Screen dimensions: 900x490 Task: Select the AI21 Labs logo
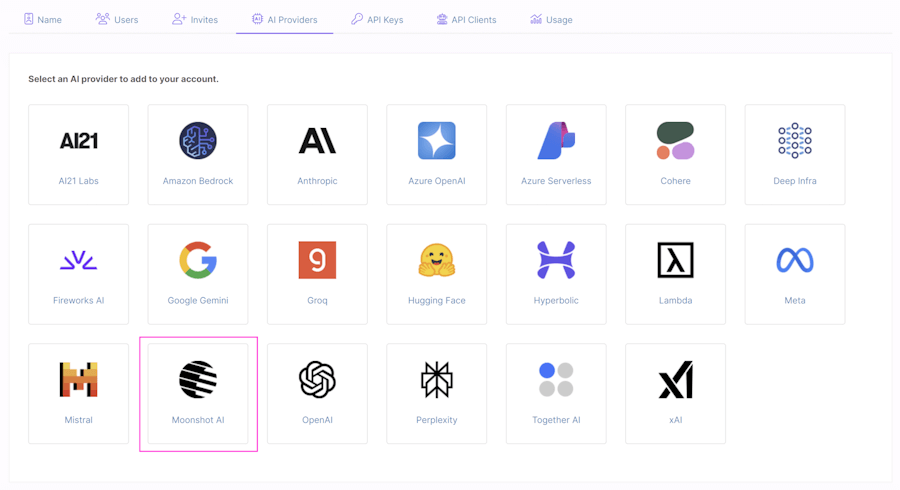(x=79, y=141)
